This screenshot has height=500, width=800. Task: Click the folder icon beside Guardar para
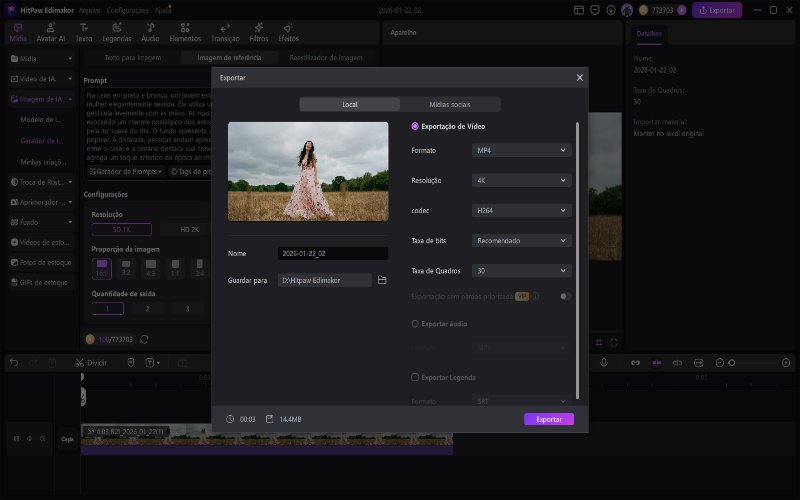tap(382, 281)
